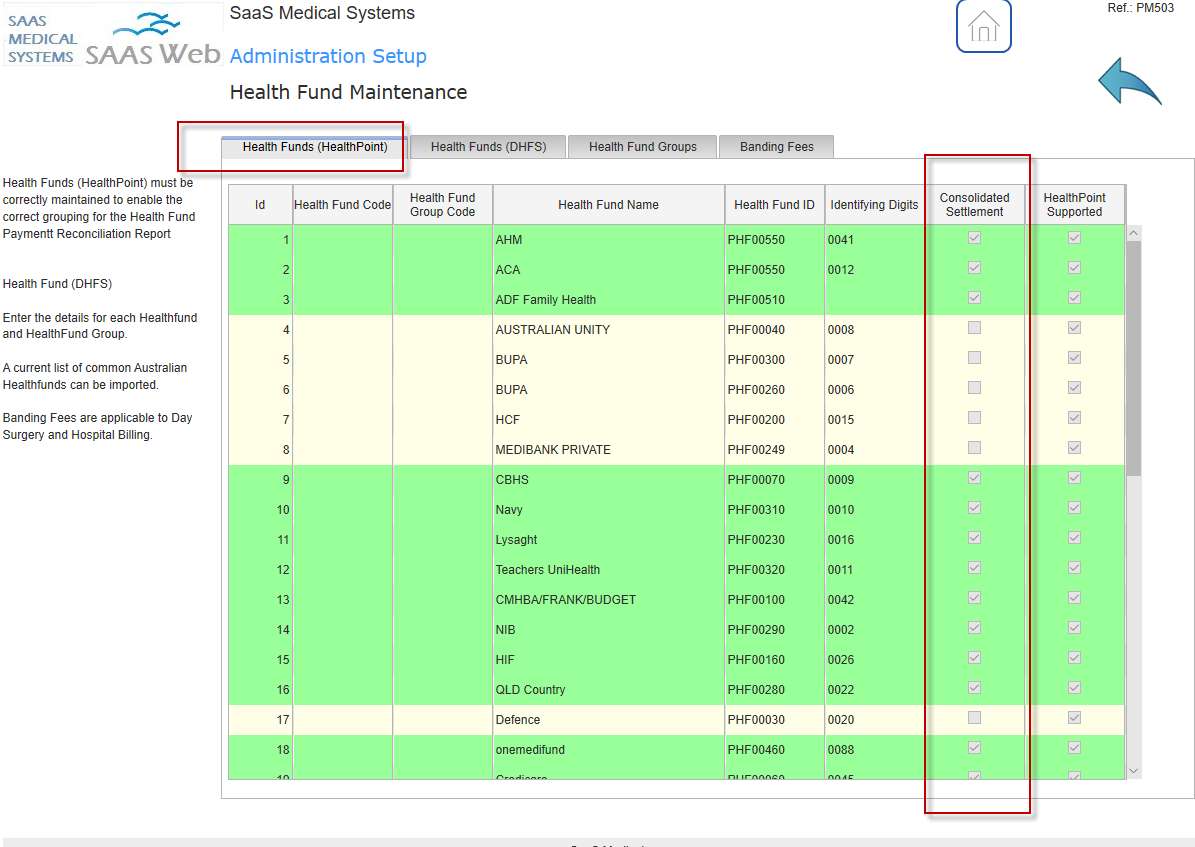This screenshot has width=1195, height=847.
Task: Click the Identifying Digits column header
Action: coord(874,204)
